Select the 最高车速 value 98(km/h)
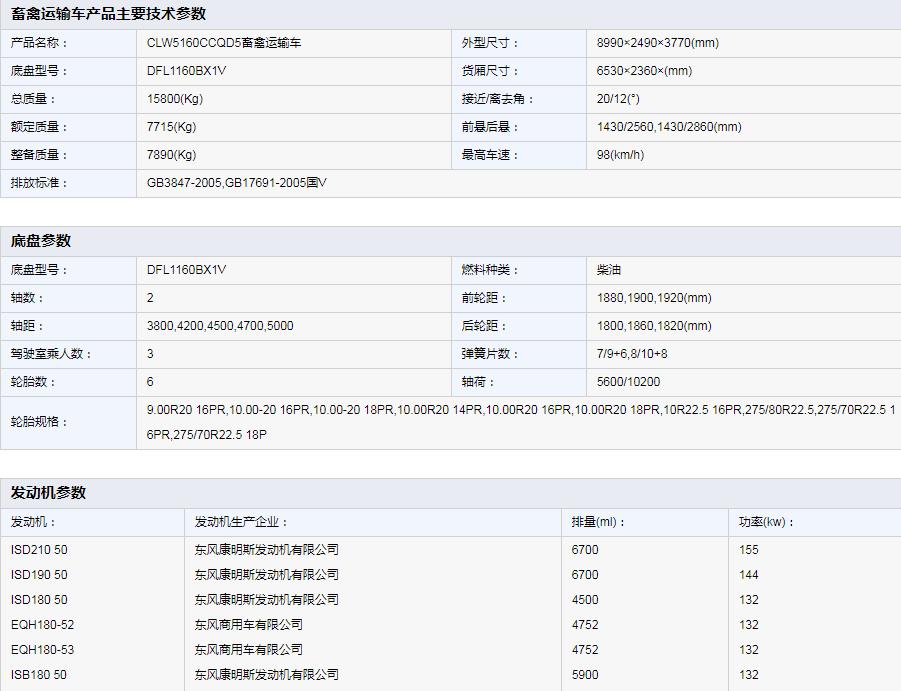The width and height of the screenshot is (901, 691). (620, 155)
